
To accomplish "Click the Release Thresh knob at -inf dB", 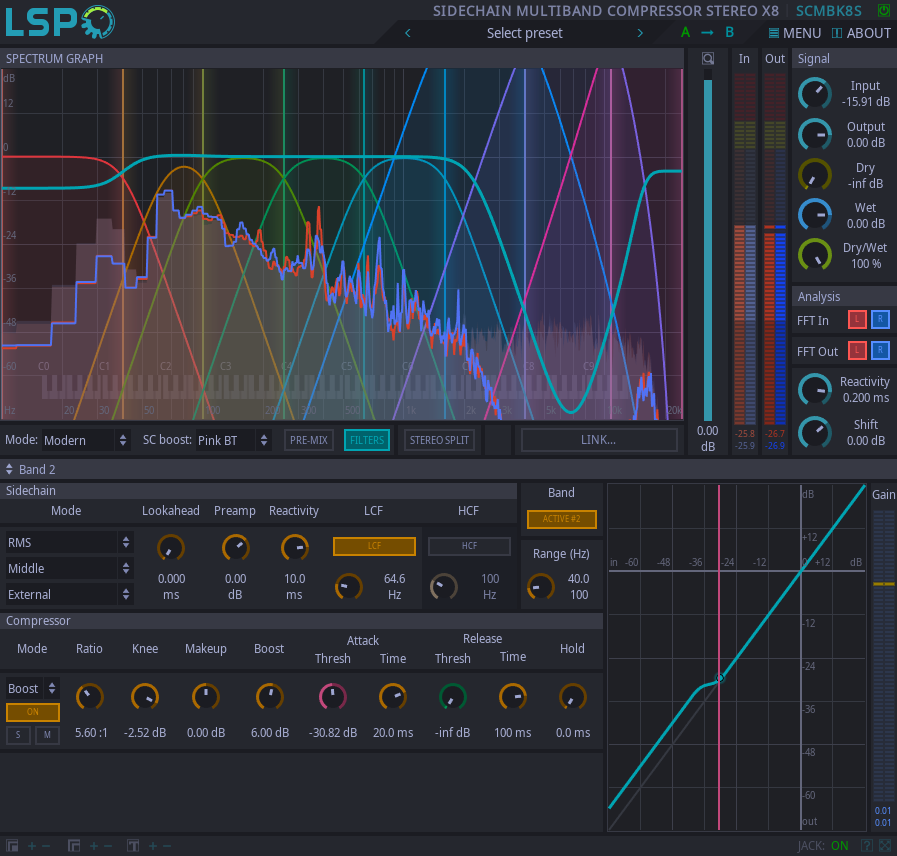I will [452, 697].
